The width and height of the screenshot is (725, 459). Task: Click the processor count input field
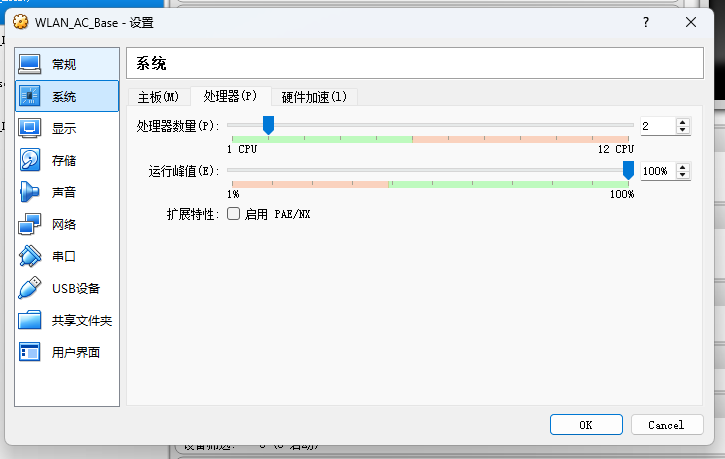pos(657,126)
